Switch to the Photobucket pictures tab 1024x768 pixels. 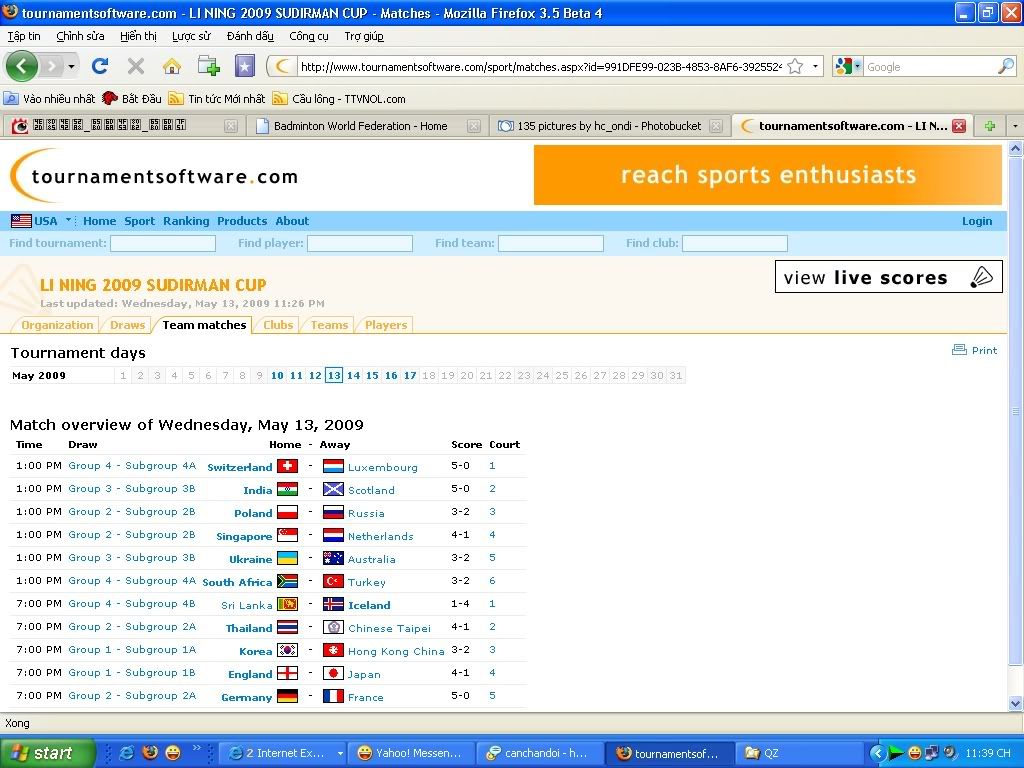point(609,126)
